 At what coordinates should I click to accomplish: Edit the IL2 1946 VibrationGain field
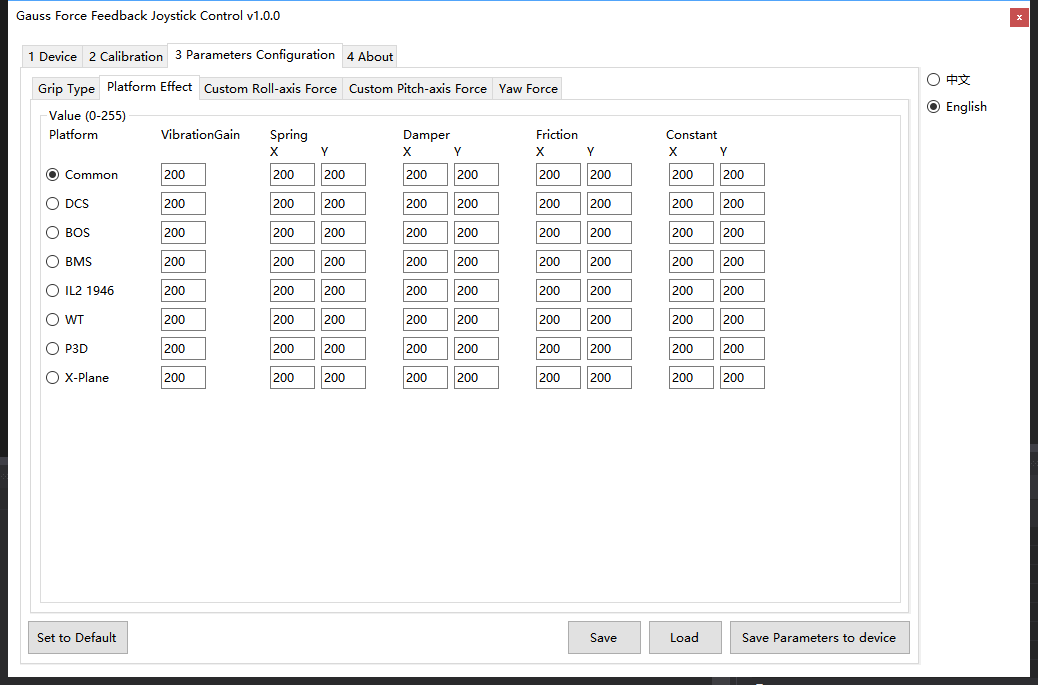coord(183,291)
